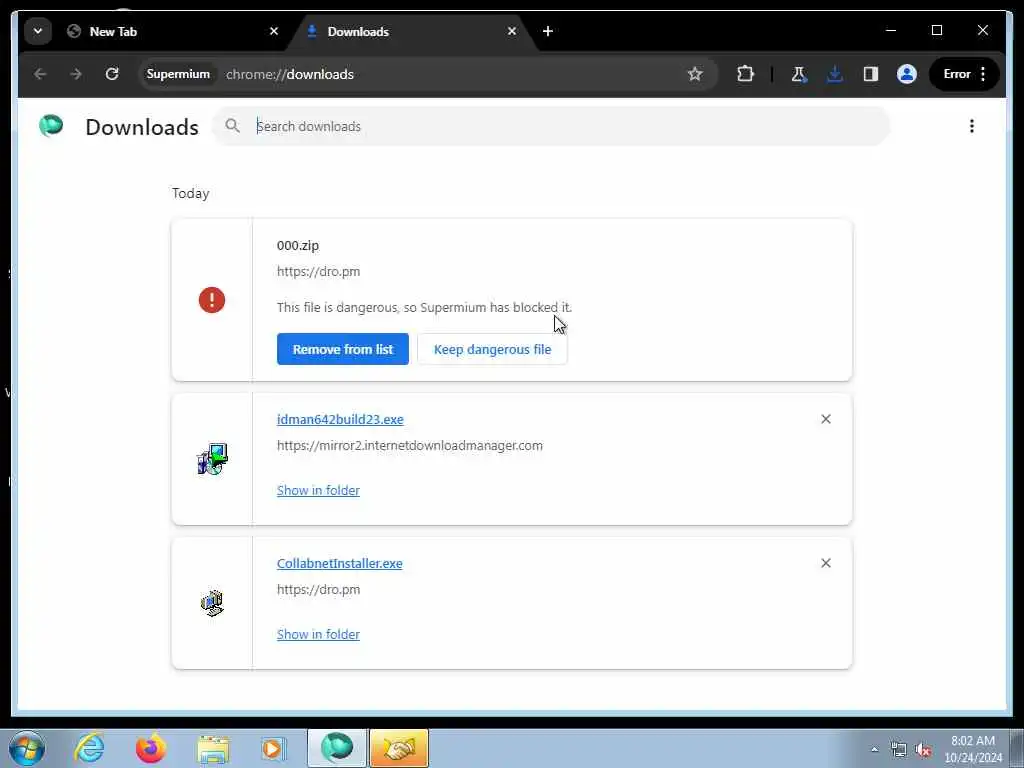The image size is (1024, 768).
Task: Launch Internet Explorer from taskbar
Action: click(x=89, y=748)
